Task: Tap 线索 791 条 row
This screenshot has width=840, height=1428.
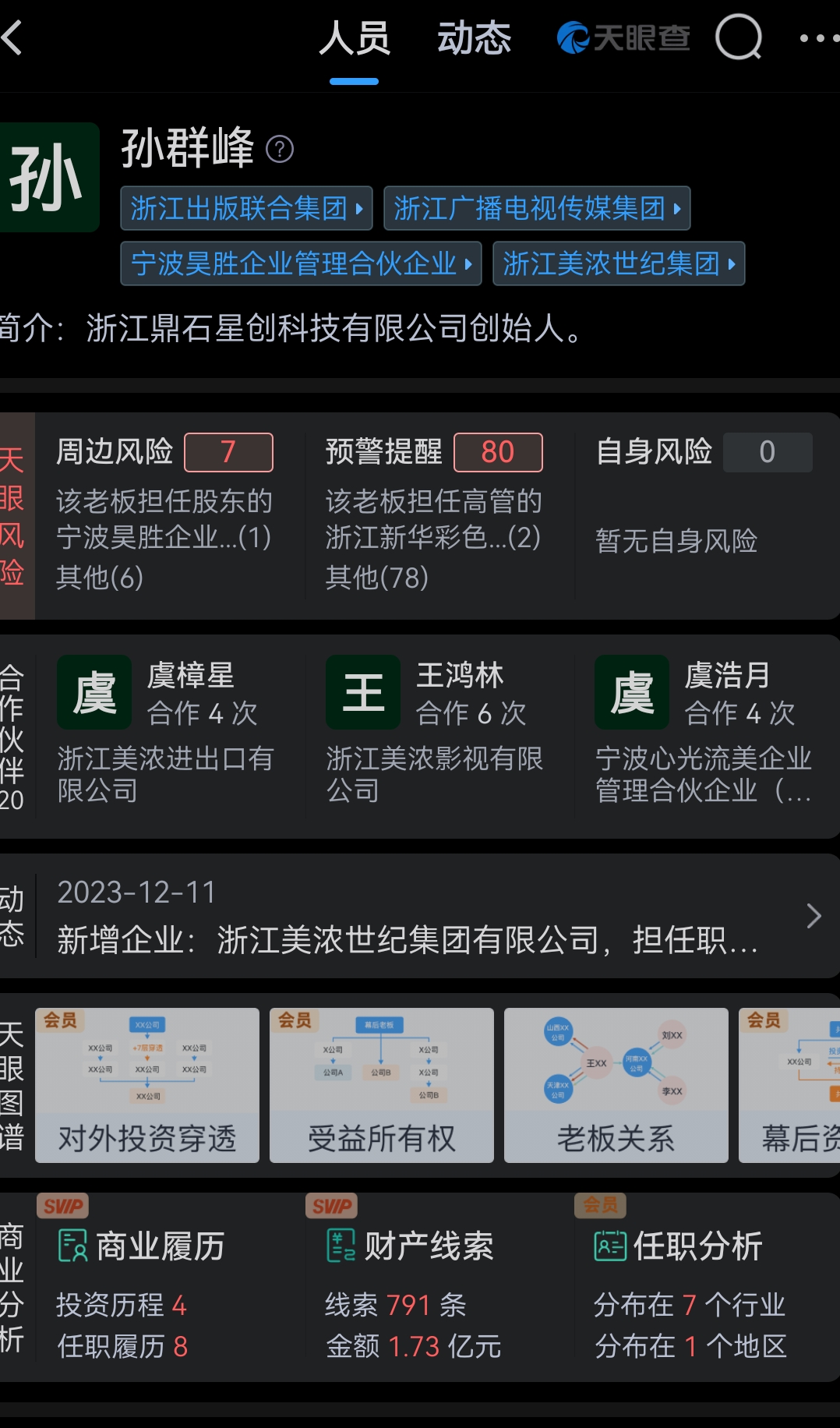Action: point(396,1305)
